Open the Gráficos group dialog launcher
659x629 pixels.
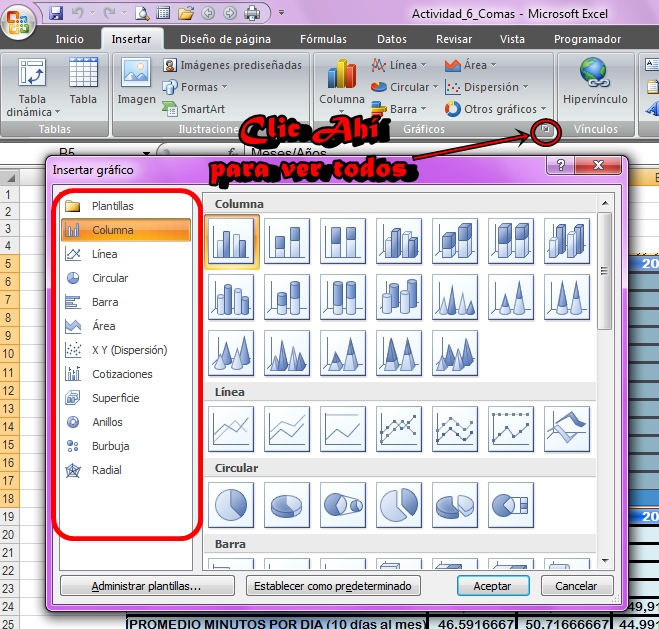tap(545, 129)
